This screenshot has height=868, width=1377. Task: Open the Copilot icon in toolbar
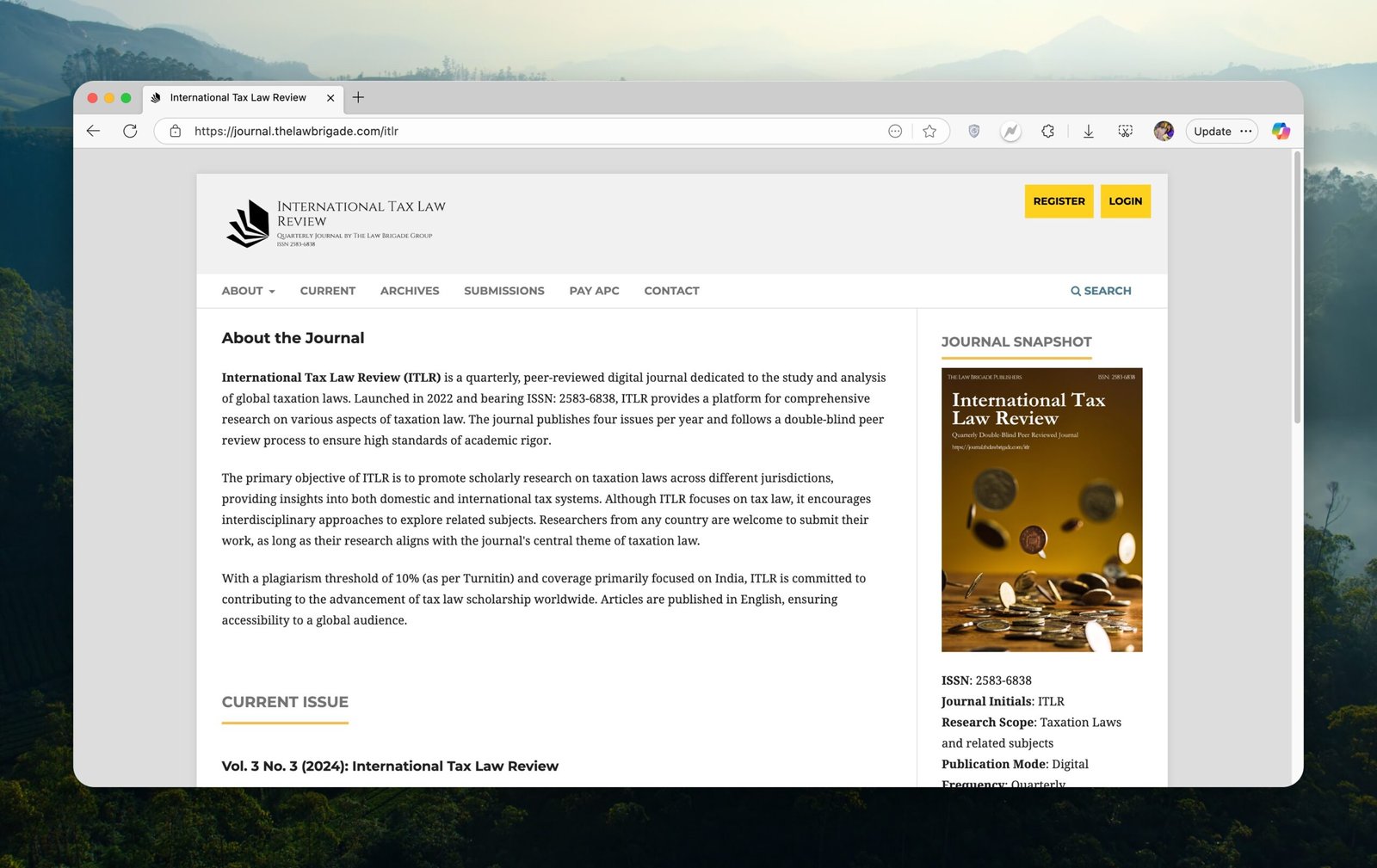point(1281,131)
